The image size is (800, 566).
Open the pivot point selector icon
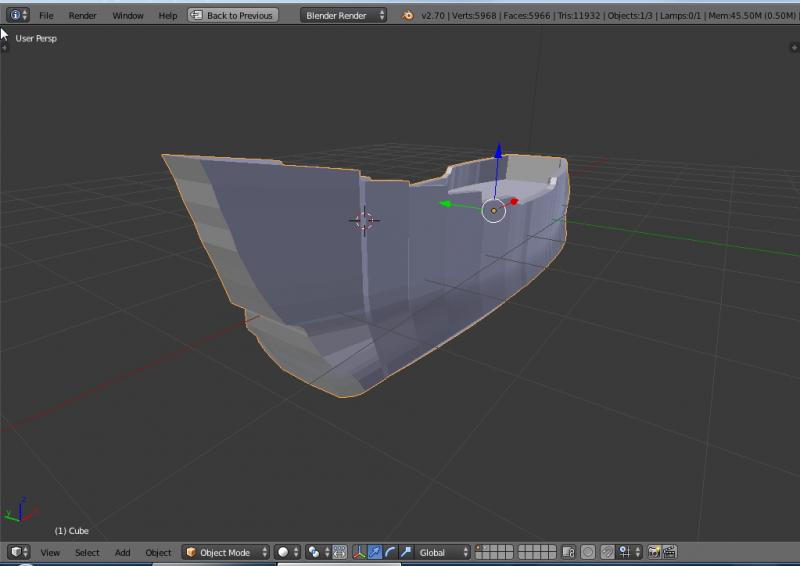coord(317,552)
